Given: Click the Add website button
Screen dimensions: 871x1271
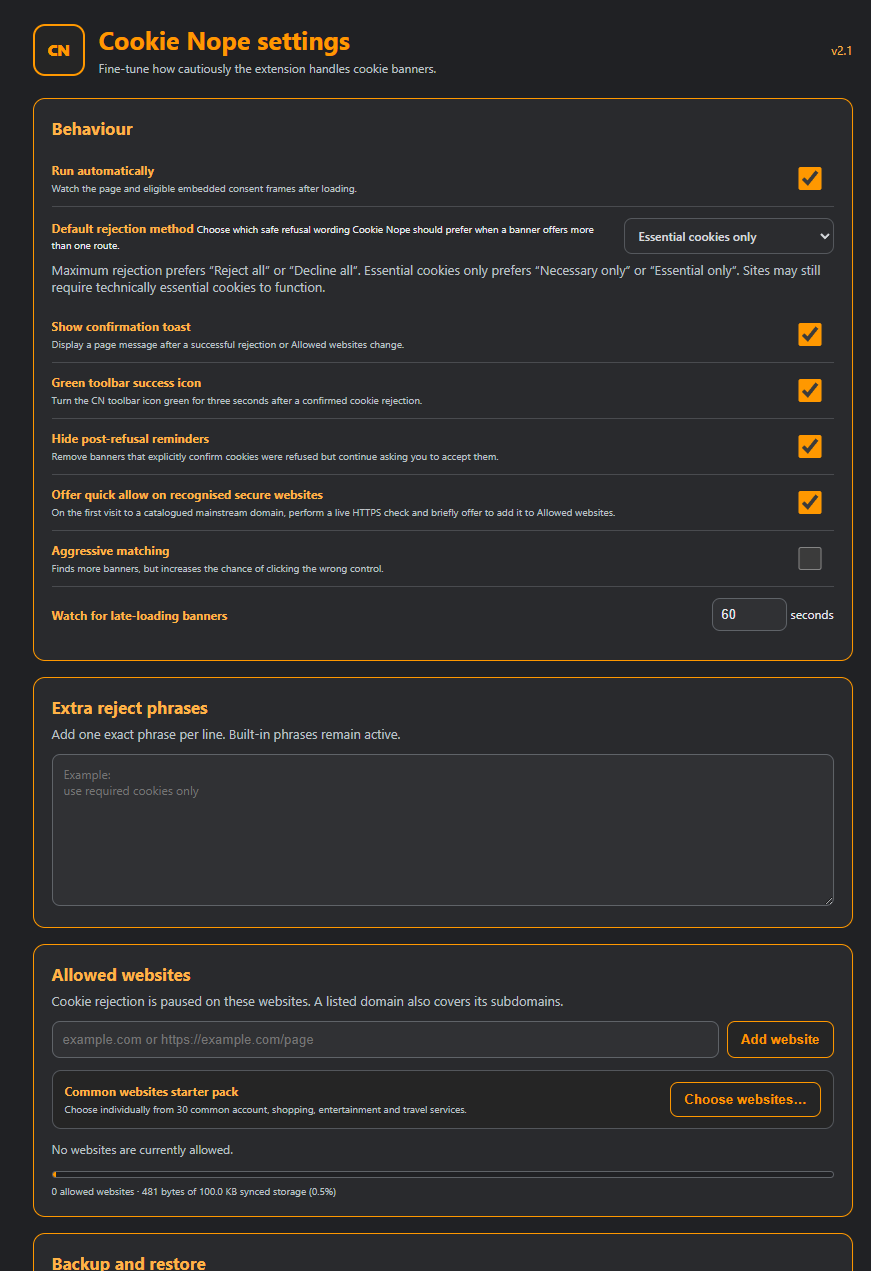Looking at the screenshot, I should [x=780, y=1039].
